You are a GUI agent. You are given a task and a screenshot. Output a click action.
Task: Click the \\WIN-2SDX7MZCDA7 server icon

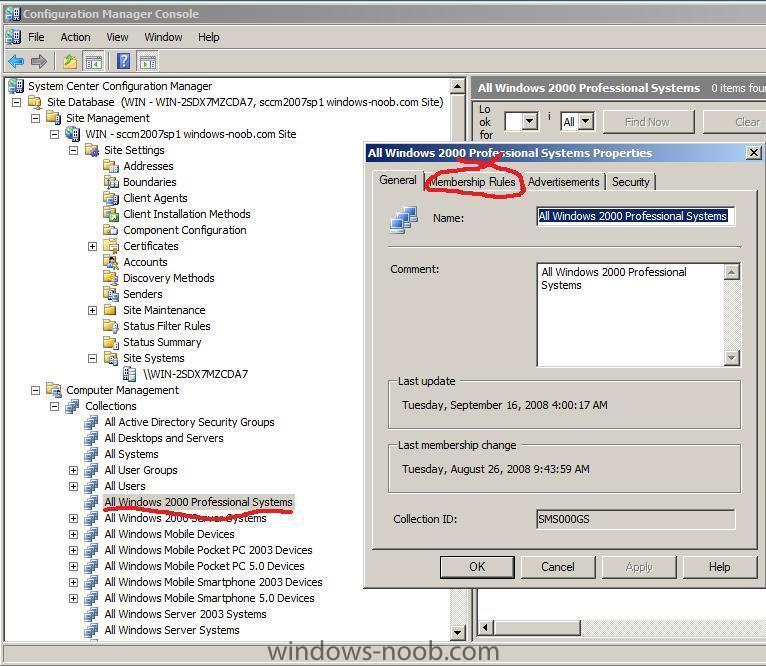pyautogui.click(x=129, y=374)
